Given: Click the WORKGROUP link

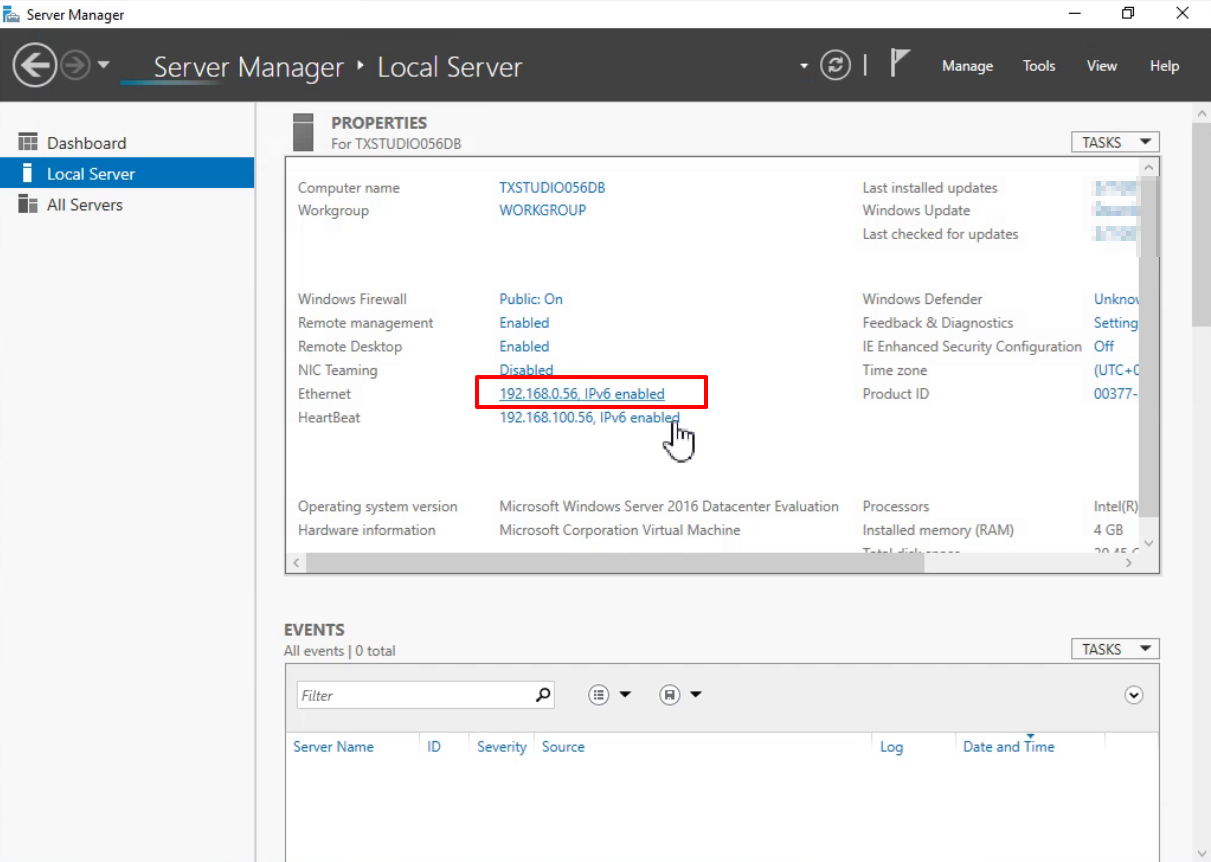Looking at the screenshot, I should point(543,210).
